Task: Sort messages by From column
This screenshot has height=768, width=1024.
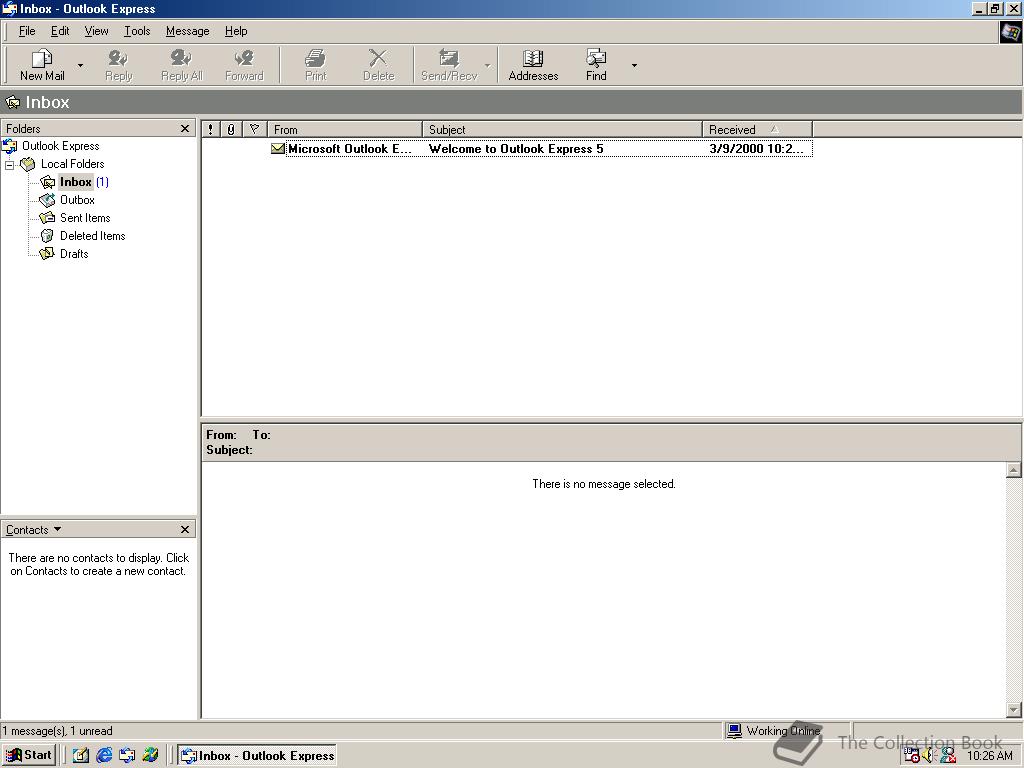Action: 345,129
